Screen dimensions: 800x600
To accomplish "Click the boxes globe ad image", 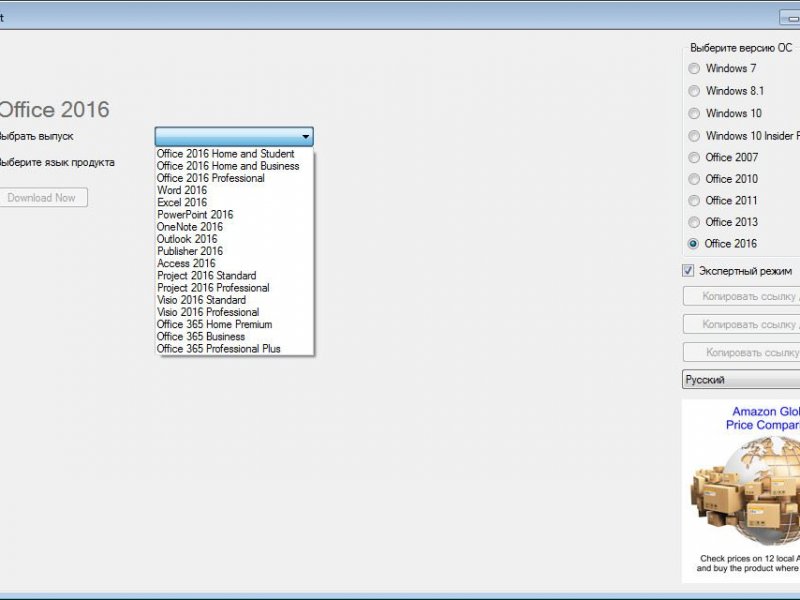I will [745, 492].
